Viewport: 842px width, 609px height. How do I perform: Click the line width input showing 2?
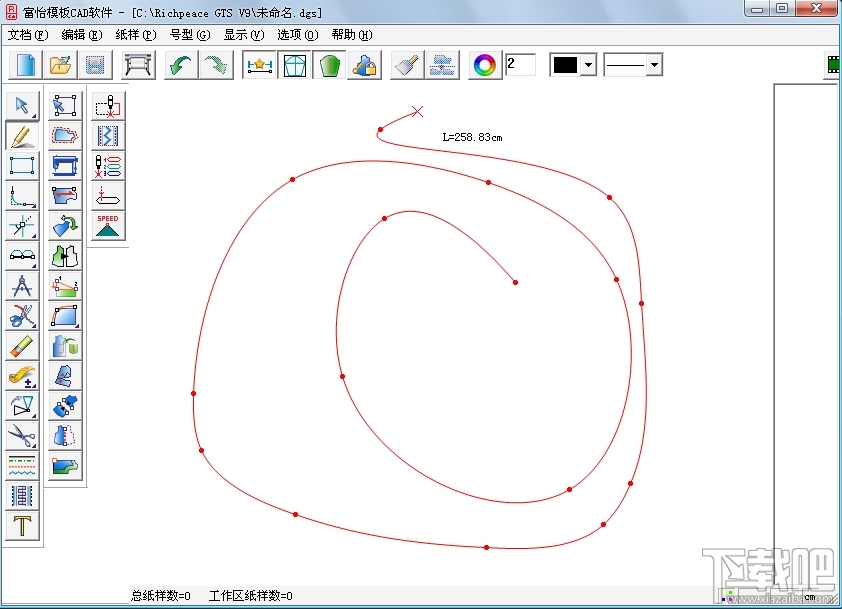pyautogui.click(x=520, y=64)
